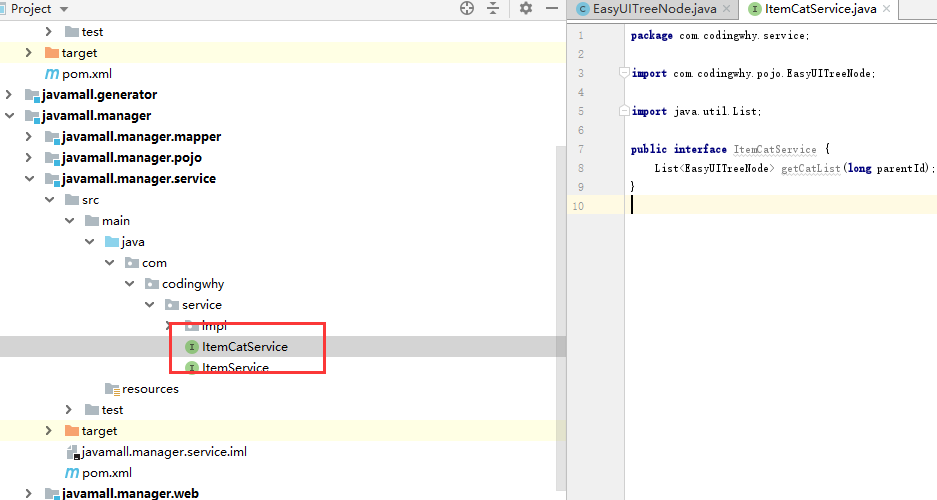Click the Collapse All icon in Project panel
Image resolution: width=937 pixels, height=500 pixels.
pyautogui.click(x=493, y=9)
